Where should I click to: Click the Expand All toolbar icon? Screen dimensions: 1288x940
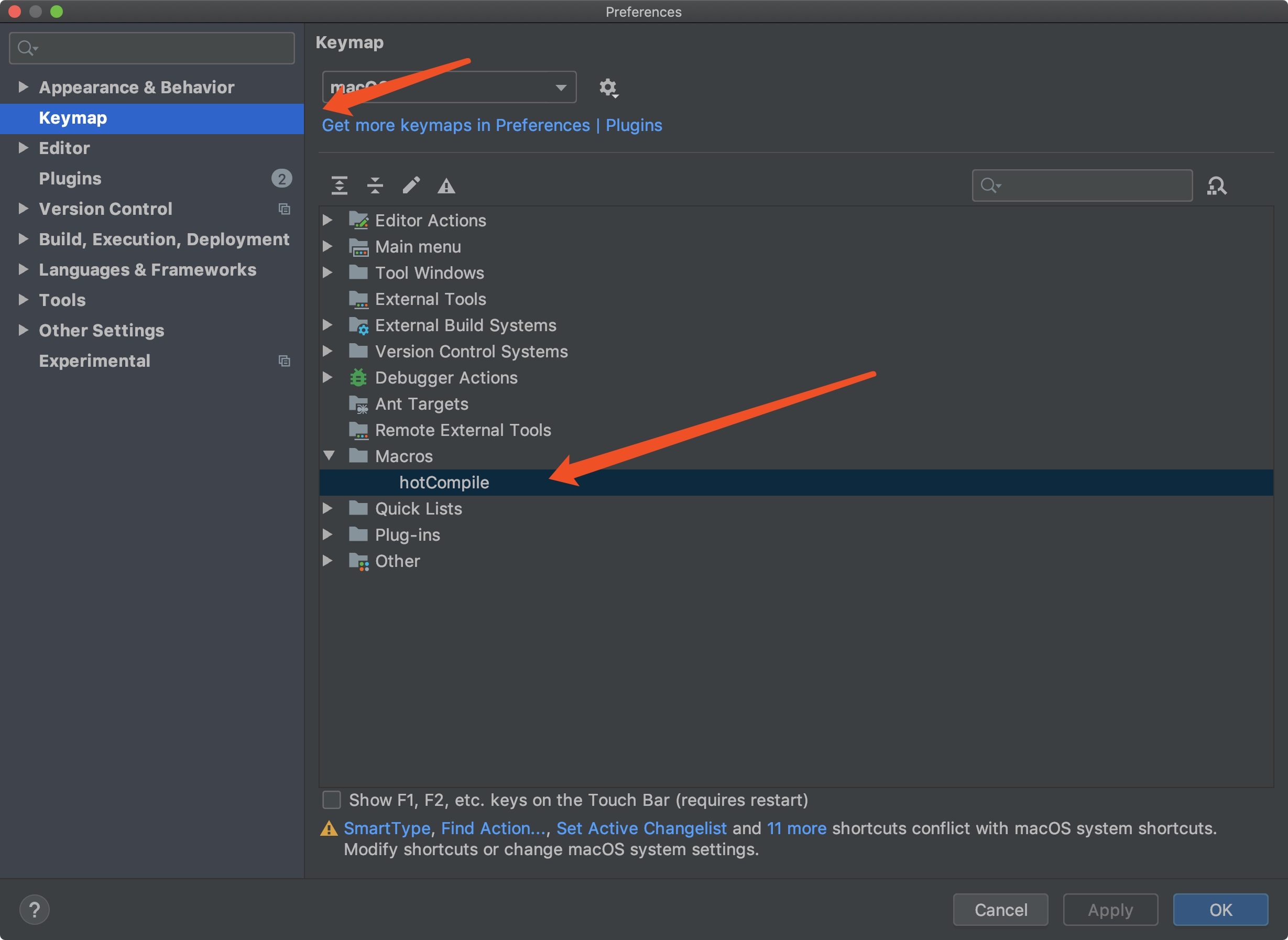(339, 185)
